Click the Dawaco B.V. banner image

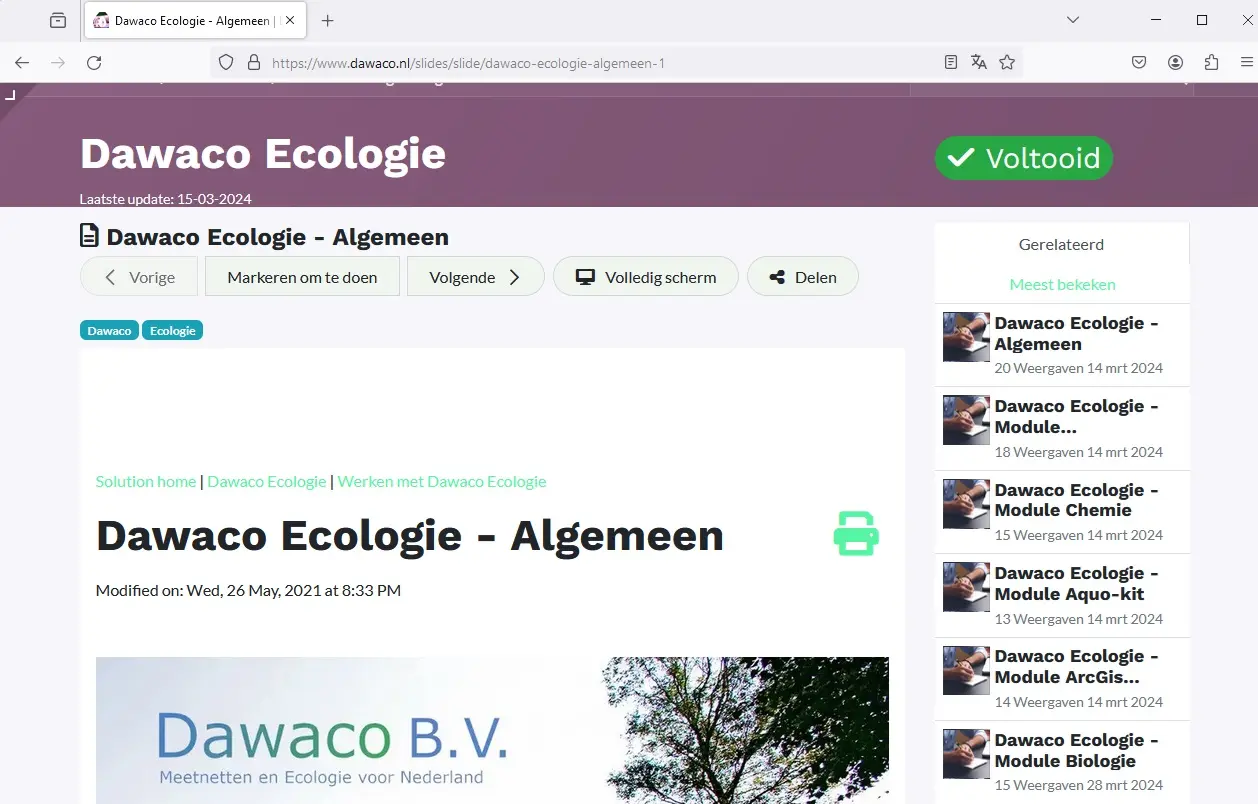point(492,730)
